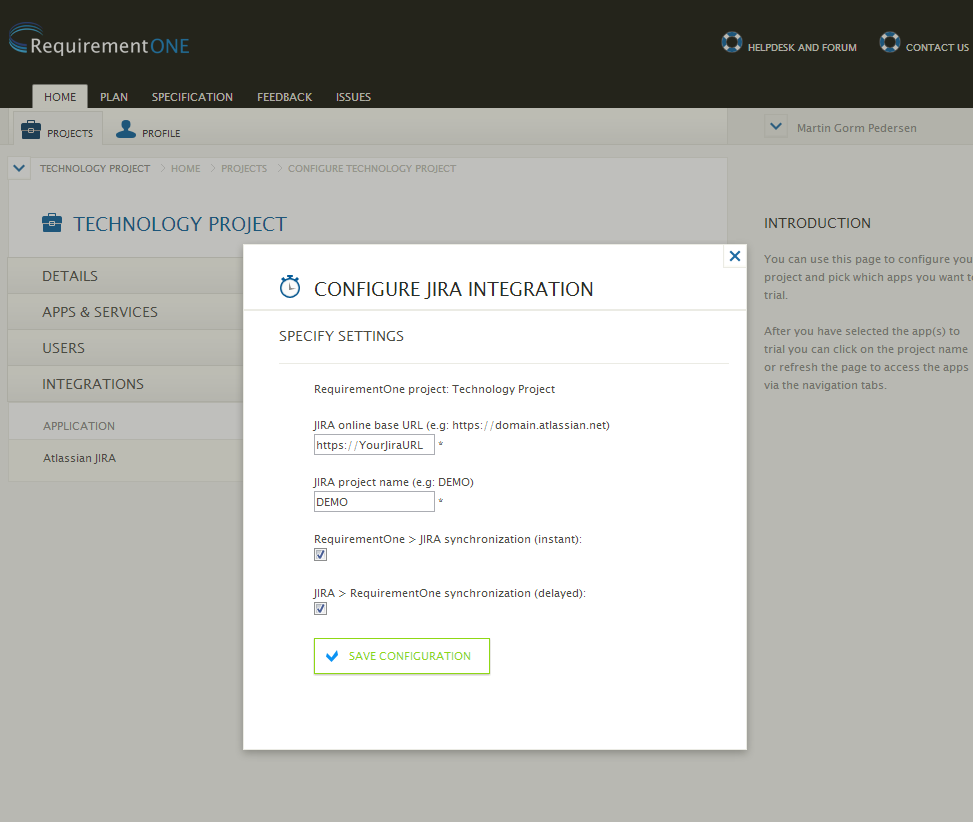Click TECHNOLOGY PROJECT in the breadcrumb
The image size is (973, 822).
pyautogui.click(x=95, y=168)
